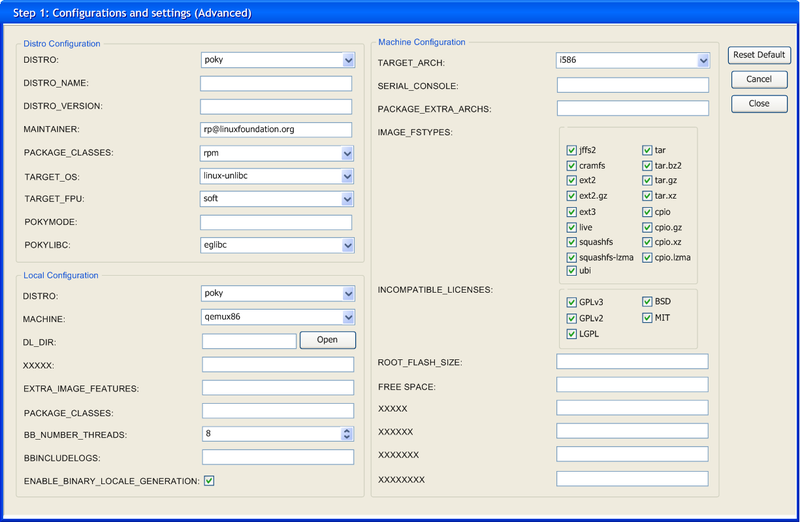The image size is (800, 522).
Task: Expand the POKYLIBC eglibc dropdown
Action: coord(347,245)
